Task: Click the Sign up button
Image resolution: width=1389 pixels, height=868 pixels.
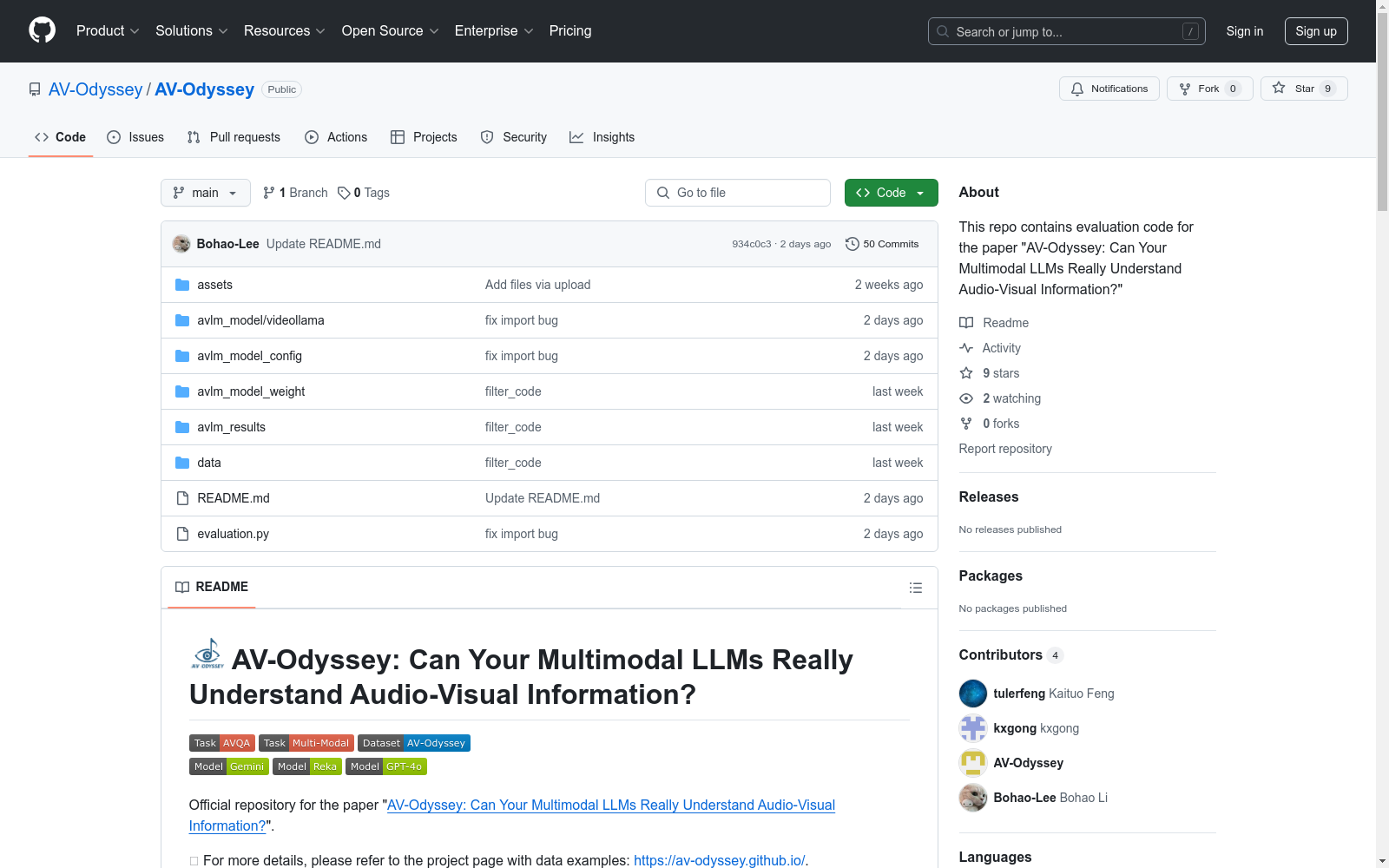Action: point(1316,31)
